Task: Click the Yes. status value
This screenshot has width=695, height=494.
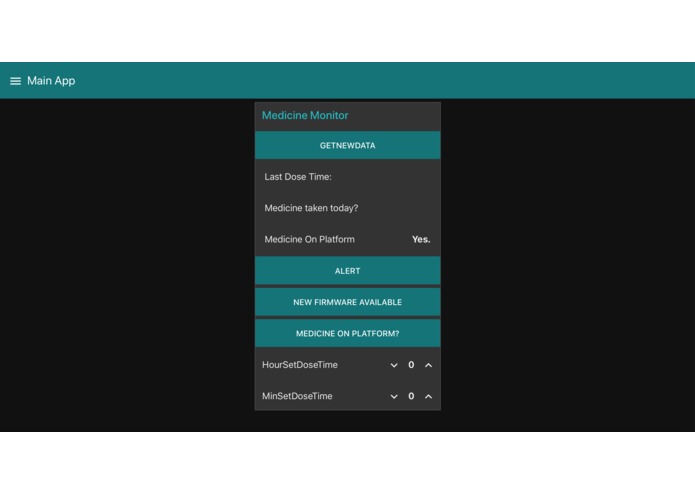Action: click(421, 239)
